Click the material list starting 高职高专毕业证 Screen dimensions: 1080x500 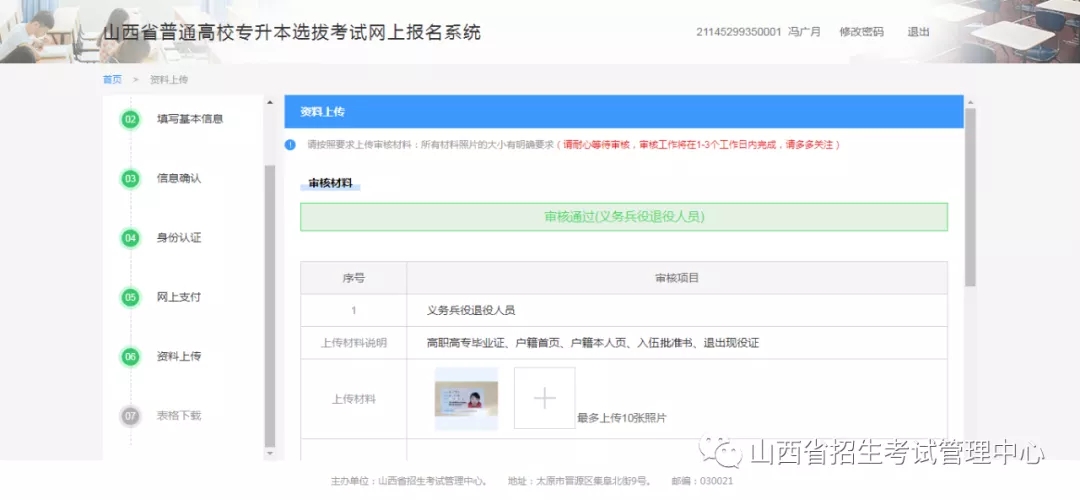(x=593, y=343)
